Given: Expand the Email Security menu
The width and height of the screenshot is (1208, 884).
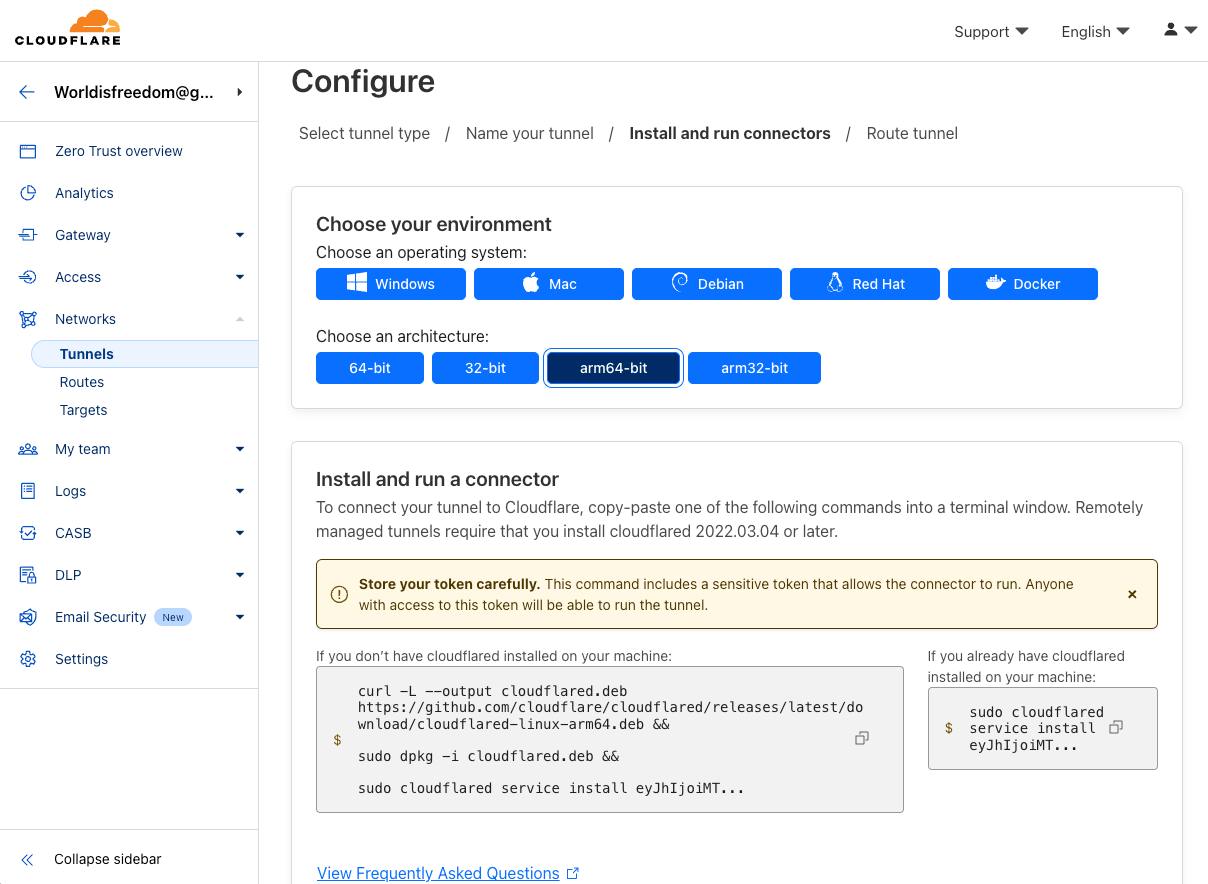Looking at the screenshot, I should [240, 617].
